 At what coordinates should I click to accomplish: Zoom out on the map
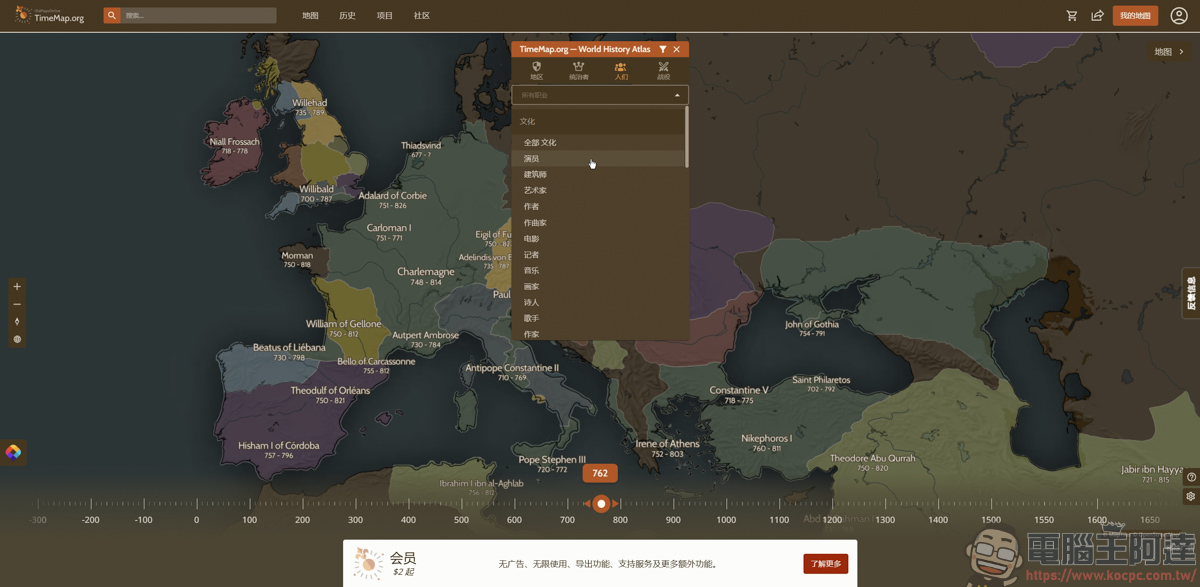pos(17,304)
